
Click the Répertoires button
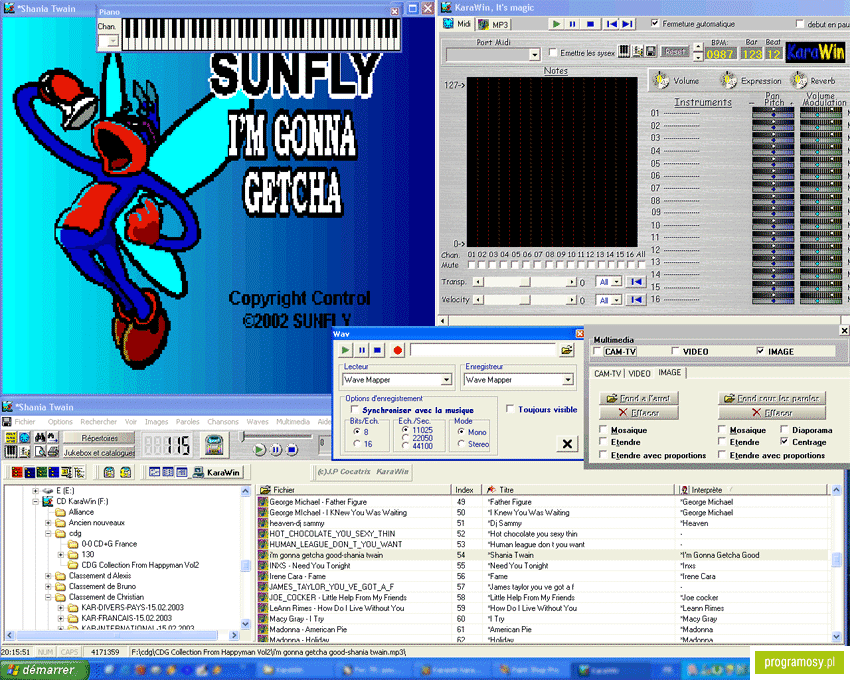coord(99,438)
